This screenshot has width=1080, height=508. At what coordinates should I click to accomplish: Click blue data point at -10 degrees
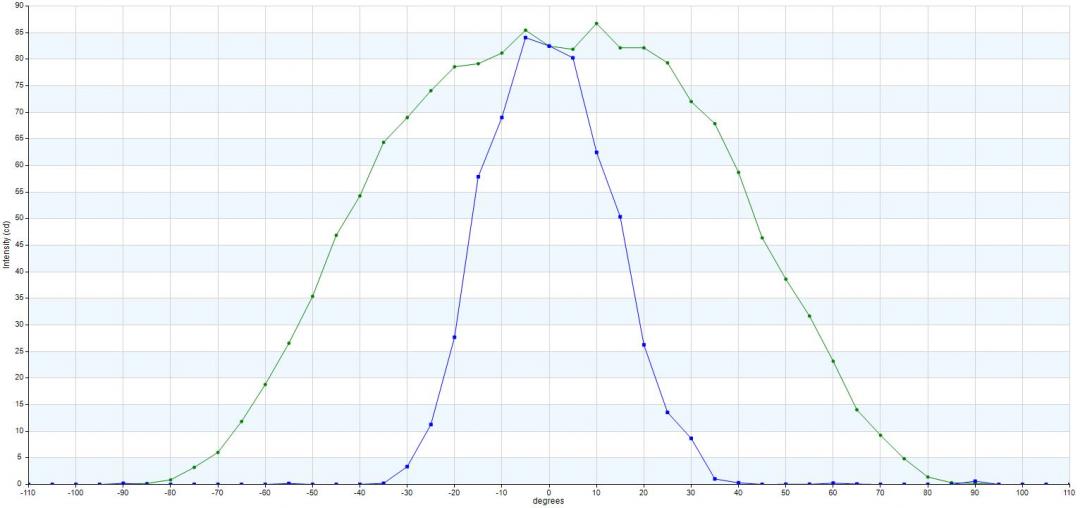click(x=501, y=117)
